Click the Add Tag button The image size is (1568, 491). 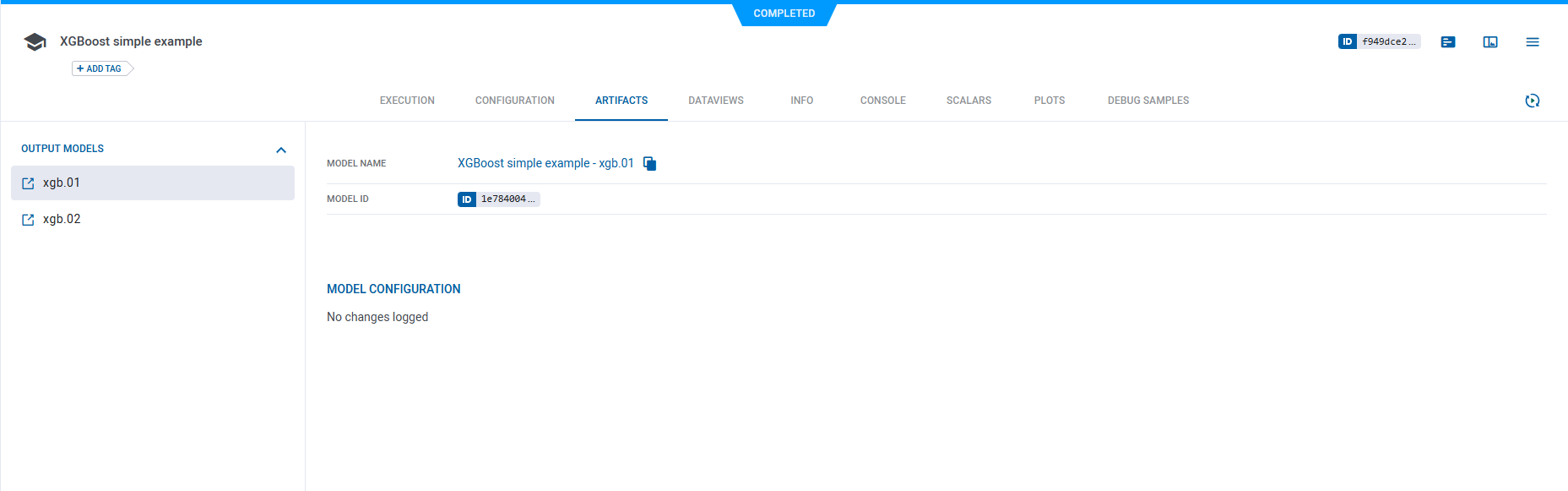[101, 68]
